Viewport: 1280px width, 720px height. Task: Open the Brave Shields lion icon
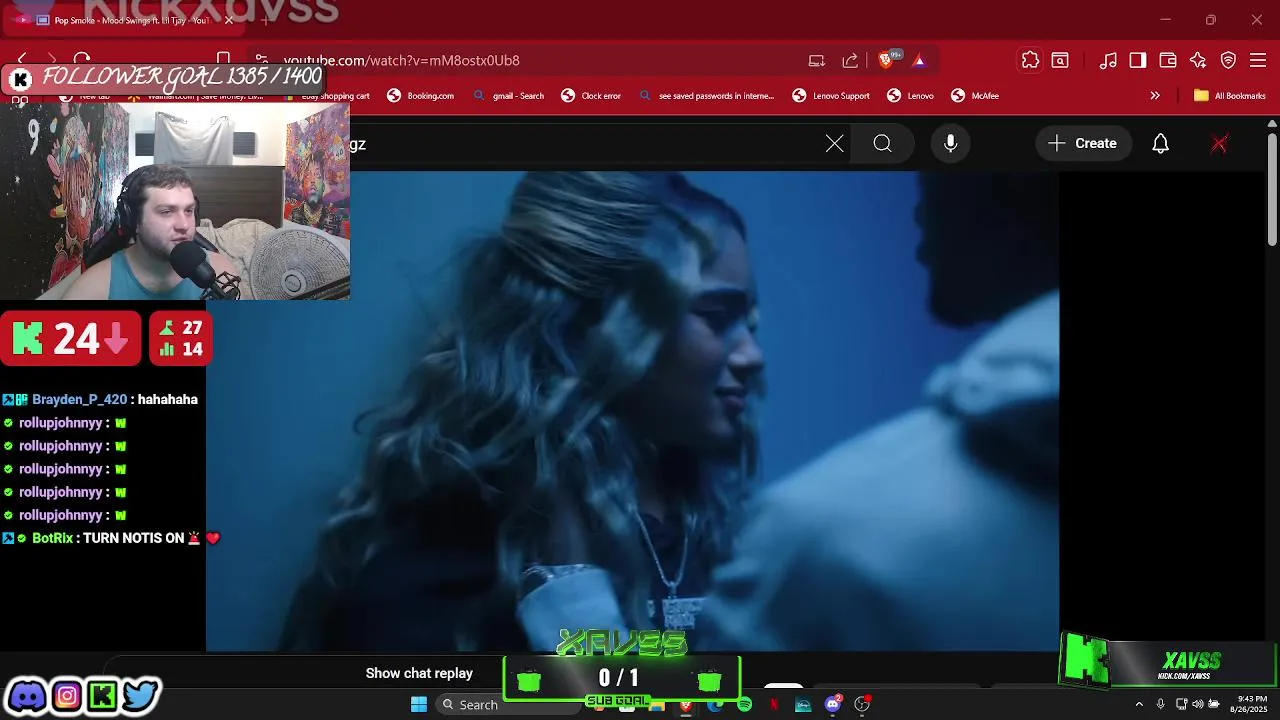[885, 60]
